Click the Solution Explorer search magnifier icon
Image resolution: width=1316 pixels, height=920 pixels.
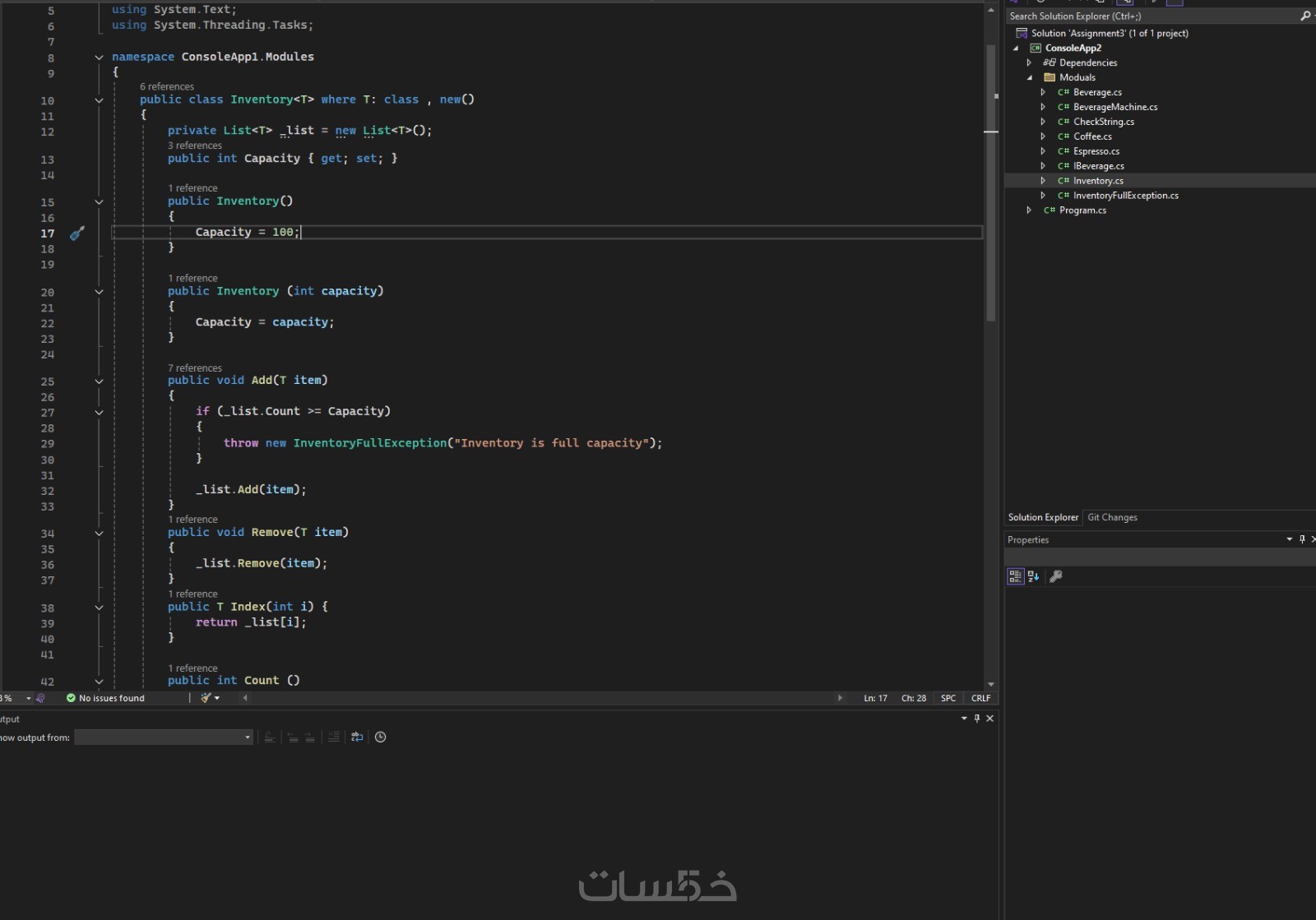tap(1305, 16)
